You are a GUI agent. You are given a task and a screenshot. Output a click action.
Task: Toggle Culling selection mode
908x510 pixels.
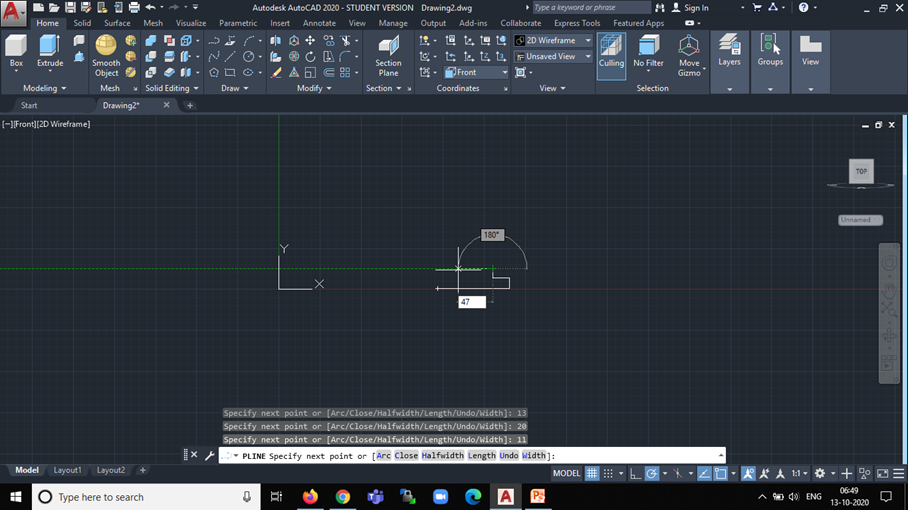click(611, 56)
